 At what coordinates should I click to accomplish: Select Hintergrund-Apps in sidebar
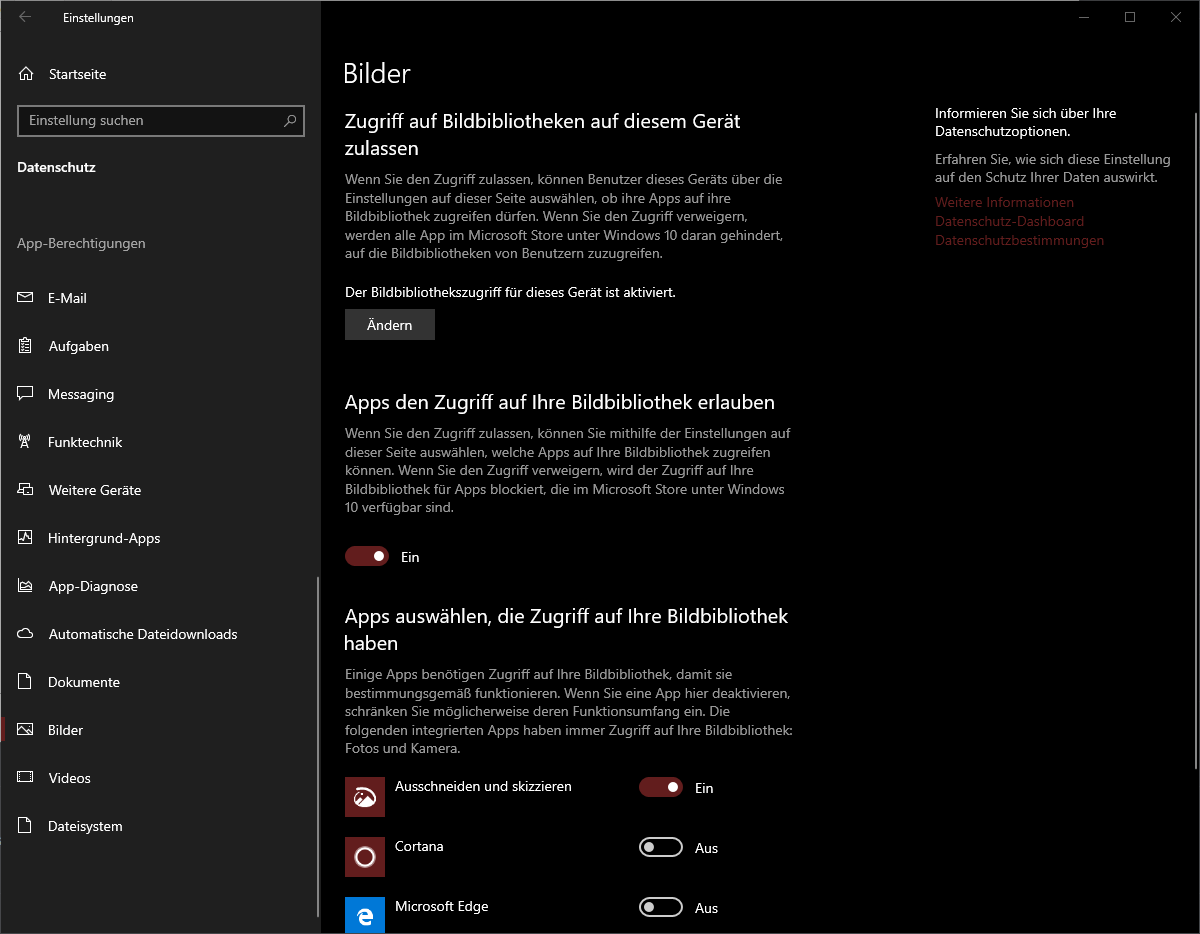[160, 538]
